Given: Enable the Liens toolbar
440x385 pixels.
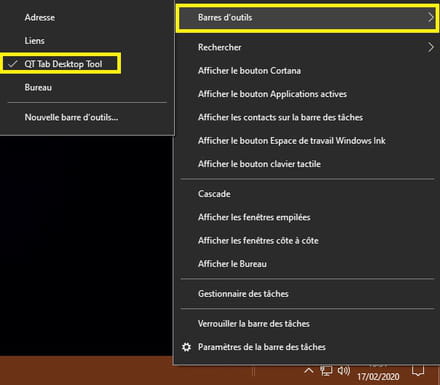Looking at the screenshot, I should coord(87,41).
